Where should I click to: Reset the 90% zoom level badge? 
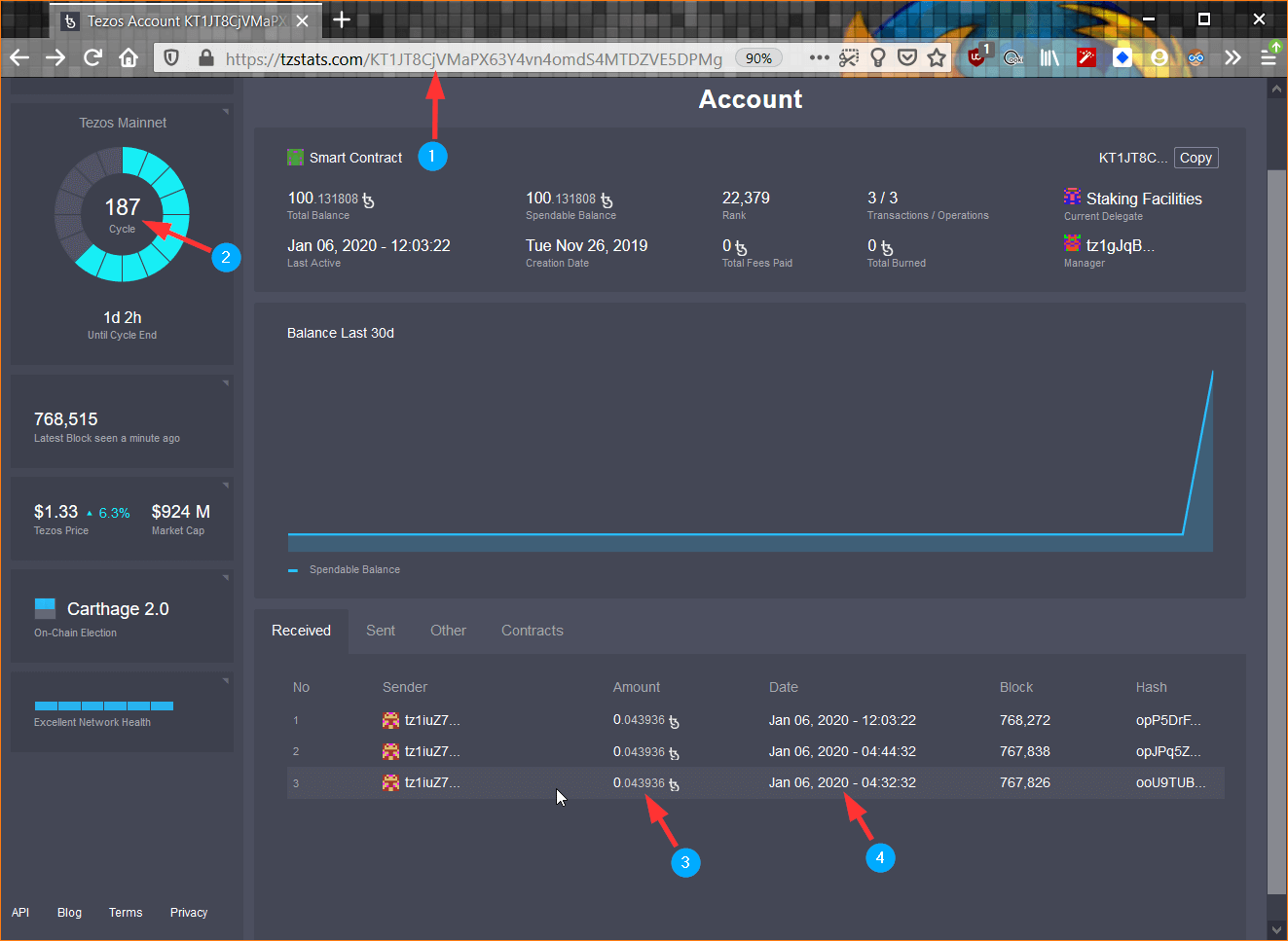click(x=758, y=58)
